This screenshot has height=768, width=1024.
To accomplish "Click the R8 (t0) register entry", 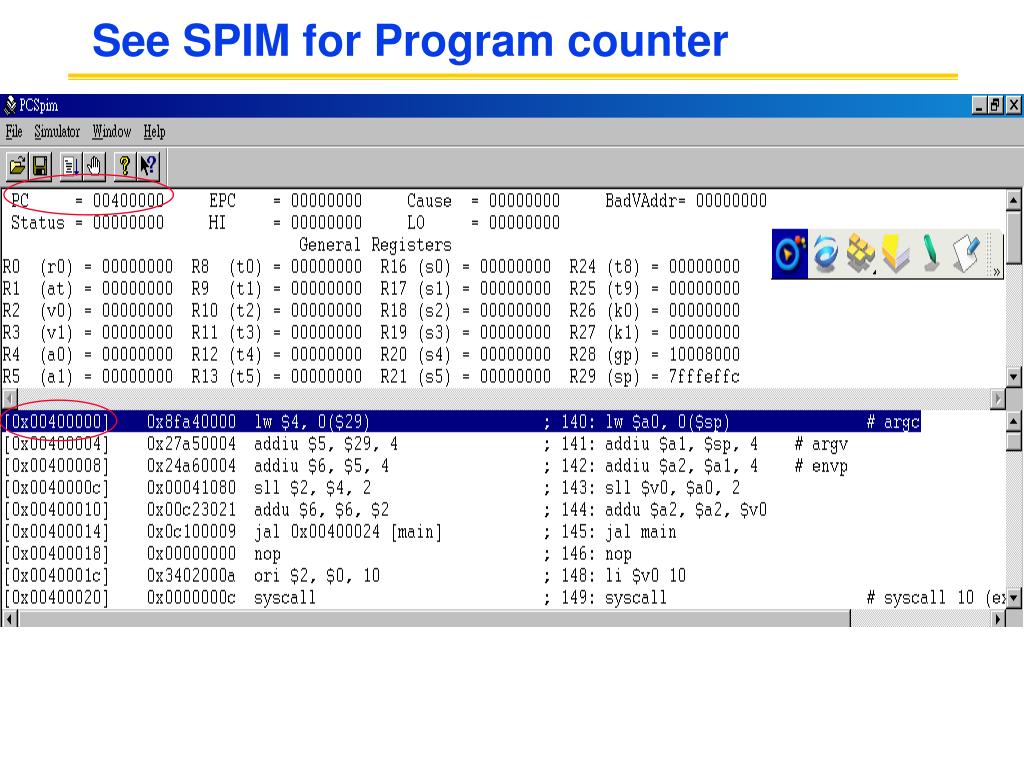I will tap(276, 267).
